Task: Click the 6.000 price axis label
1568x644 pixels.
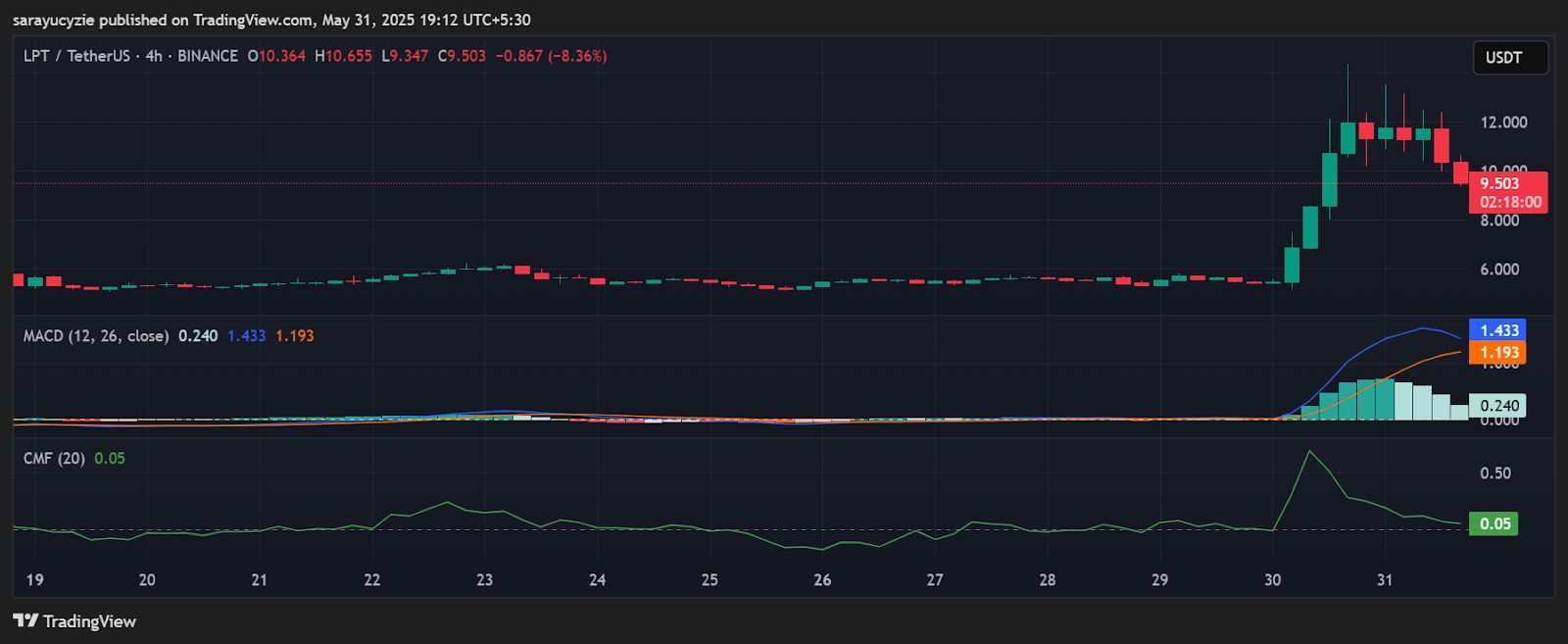Action: pyautogui.click(x=1499, y=270)
